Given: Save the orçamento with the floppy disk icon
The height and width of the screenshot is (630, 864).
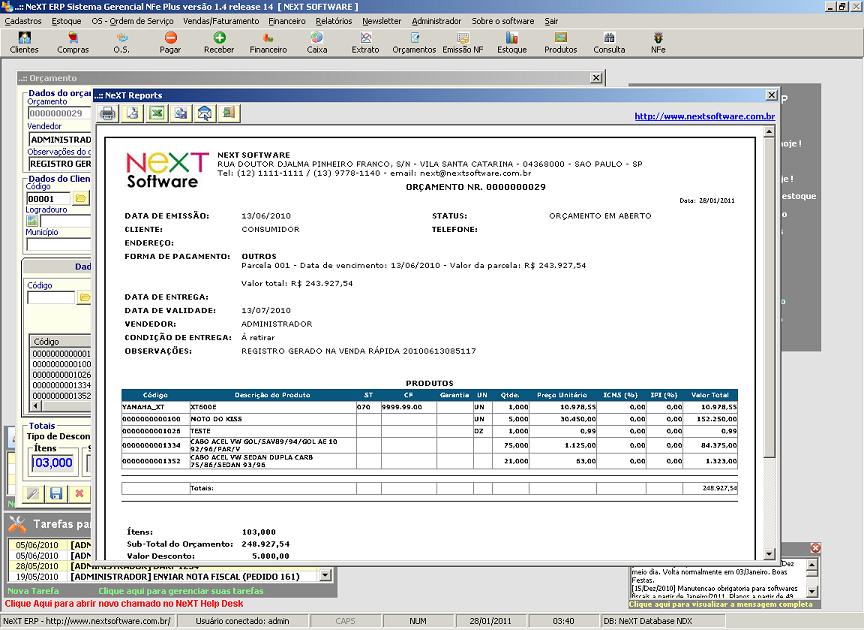Looking at the screenshot, I should [x=55, y=493].
